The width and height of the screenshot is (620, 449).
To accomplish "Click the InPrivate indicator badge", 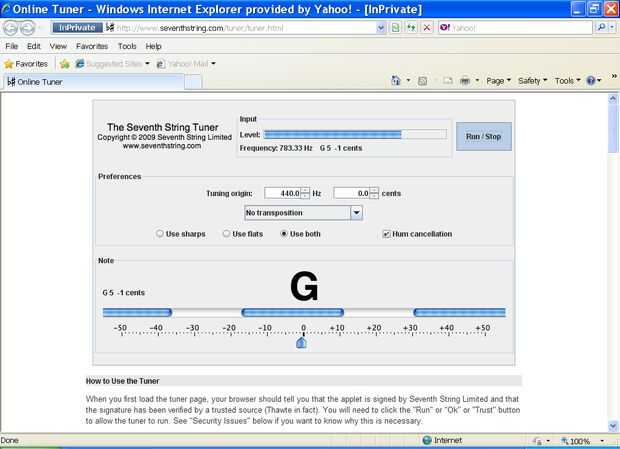I will click(x=78, y=28).
